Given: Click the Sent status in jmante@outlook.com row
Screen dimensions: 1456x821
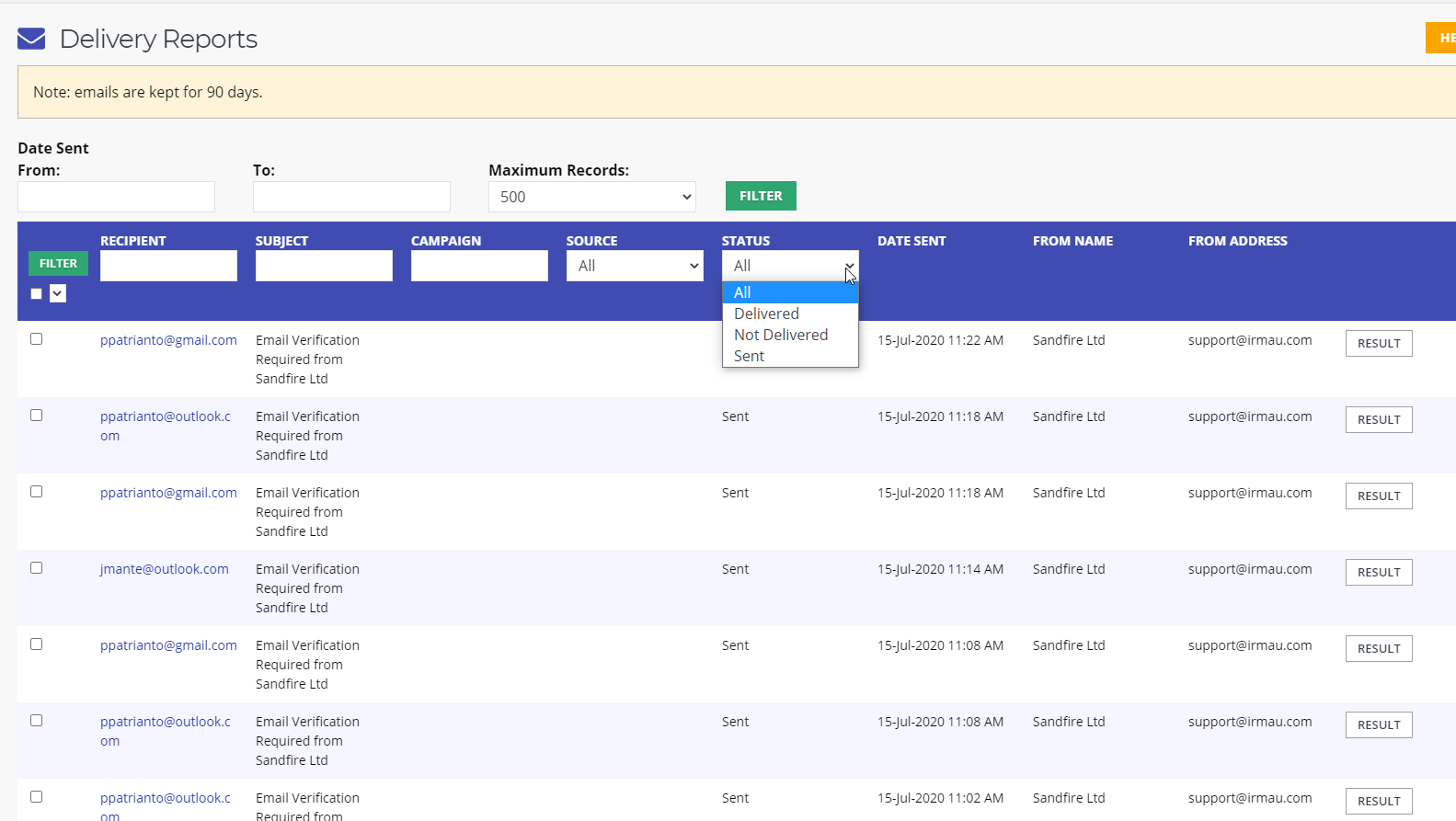Looking at the screenshot, I should [735, 569].
